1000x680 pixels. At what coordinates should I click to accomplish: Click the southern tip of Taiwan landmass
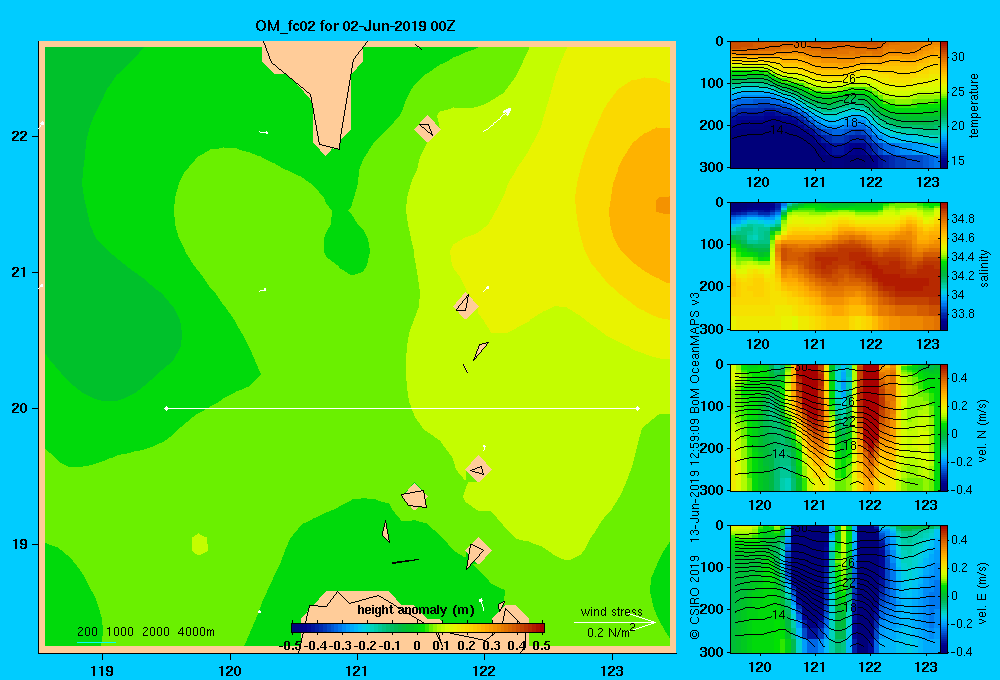pos(327,147)
